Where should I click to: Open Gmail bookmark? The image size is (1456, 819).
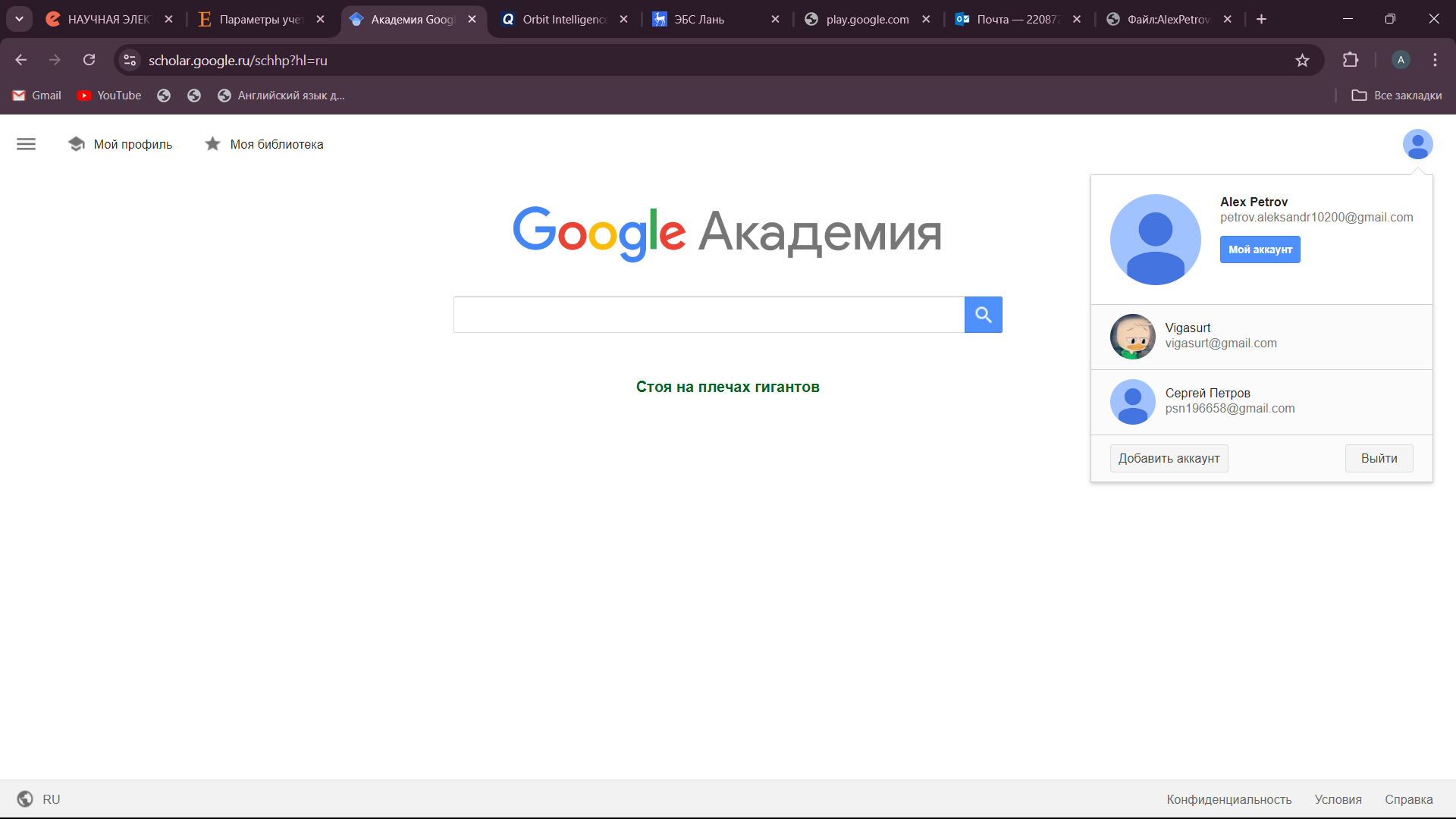(36, 96)
